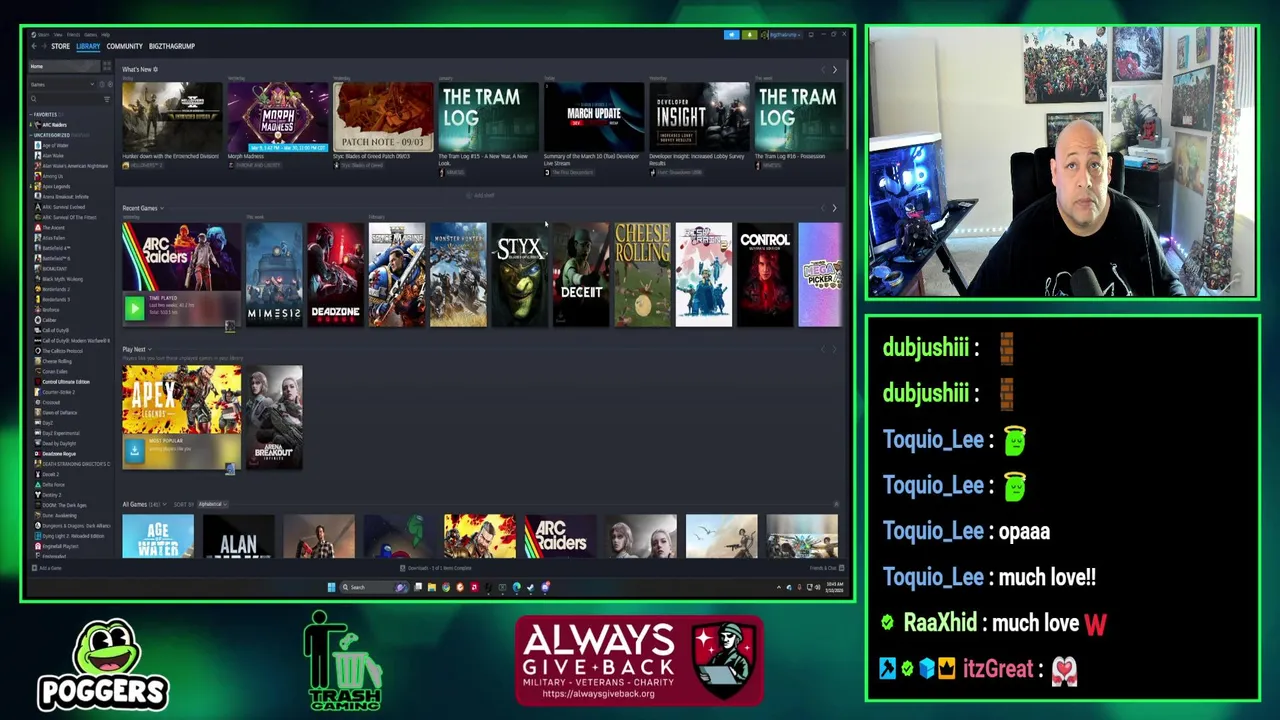Viewport: 1280px width, 720px height.
Task: Click the Steam back navigation arrow
Action: 34,46
